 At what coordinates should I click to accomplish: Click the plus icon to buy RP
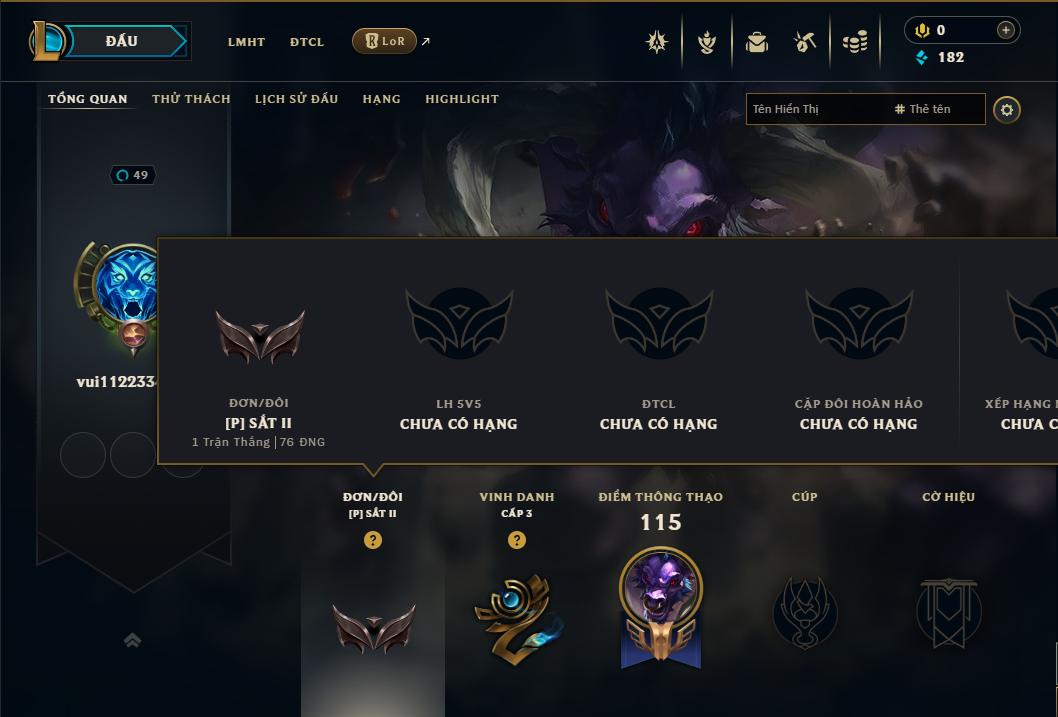point(1005,30)
